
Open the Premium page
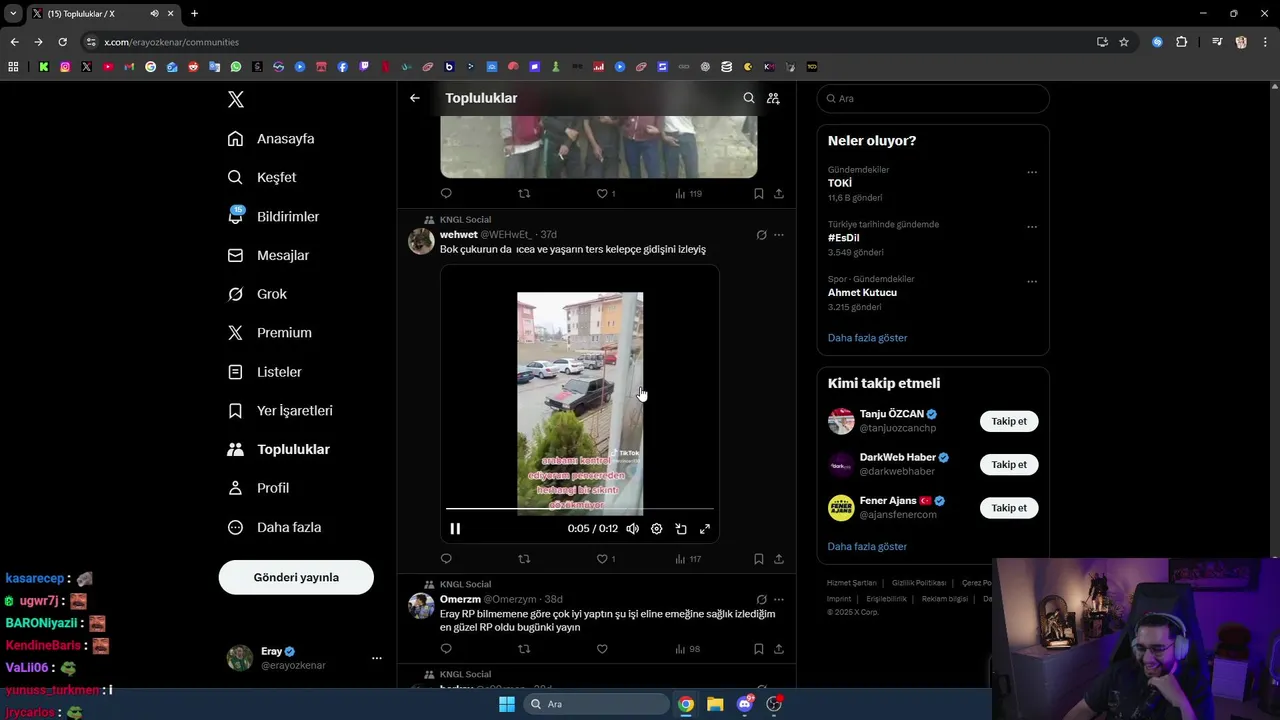270,333
